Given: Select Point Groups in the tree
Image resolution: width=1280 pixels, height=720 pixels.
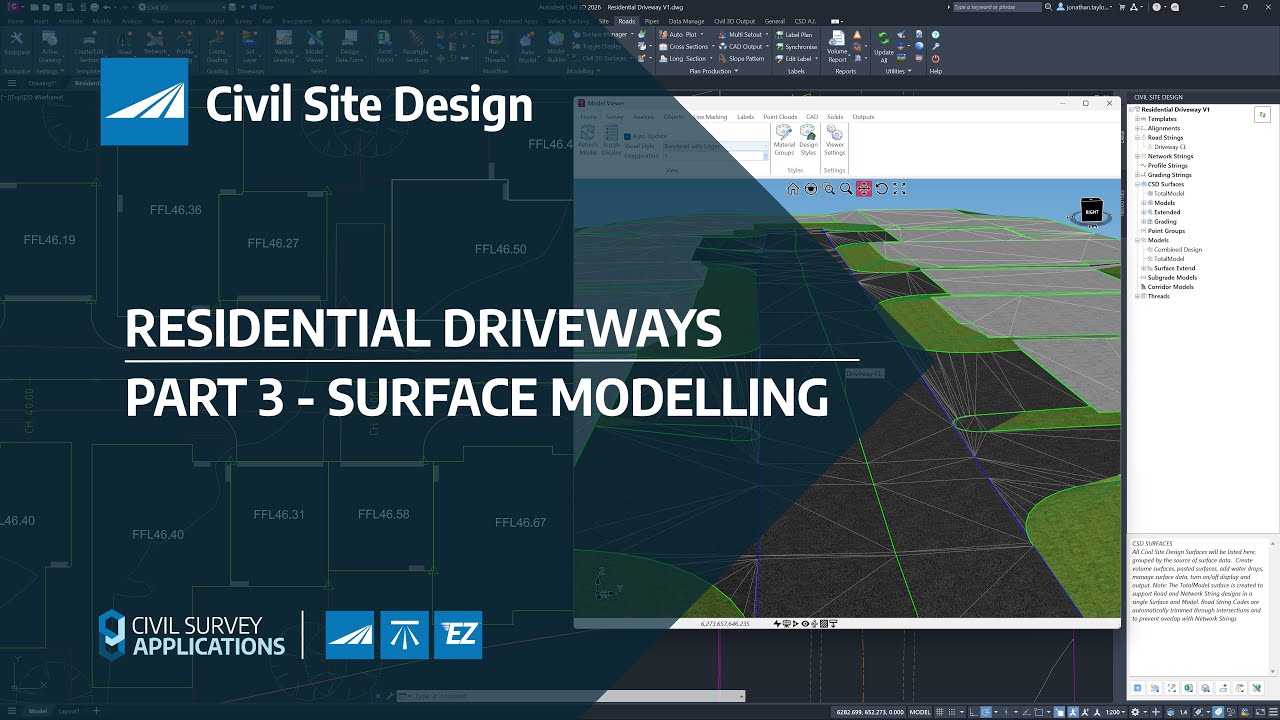Looking at the screenshot, I should pos(1166,231).
